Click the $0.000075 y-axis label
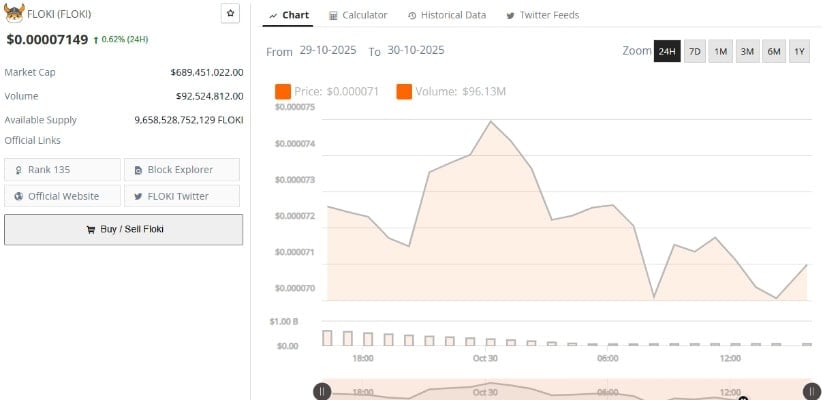825x400 pixels. click(x=295, y=107)
